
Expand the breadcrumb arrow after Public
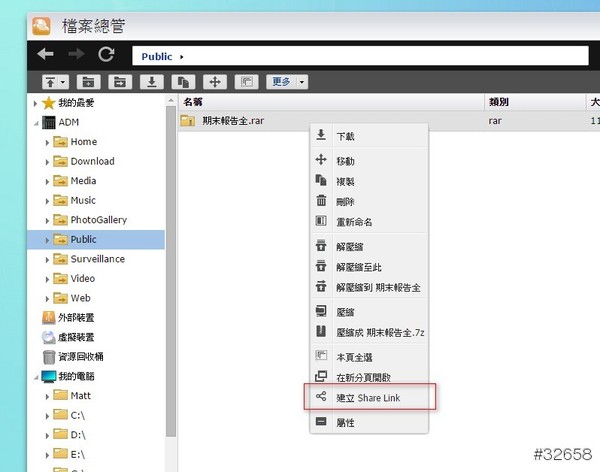pyautogui.click(x=182, y=57)
